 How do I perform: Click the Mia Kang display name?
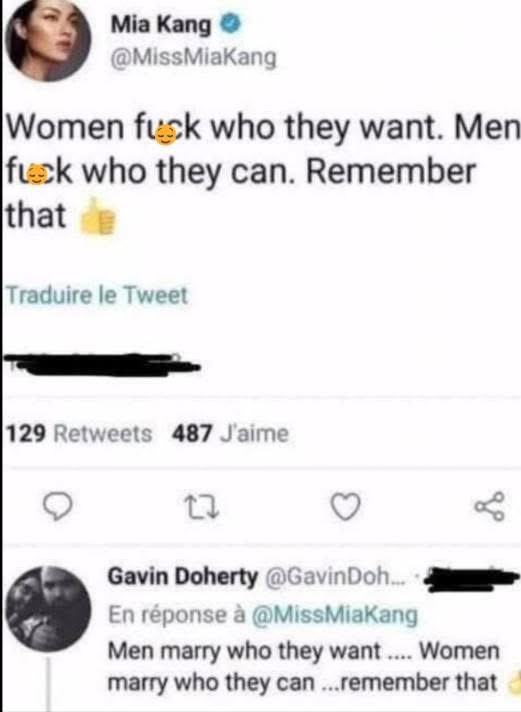pos(161,25)
